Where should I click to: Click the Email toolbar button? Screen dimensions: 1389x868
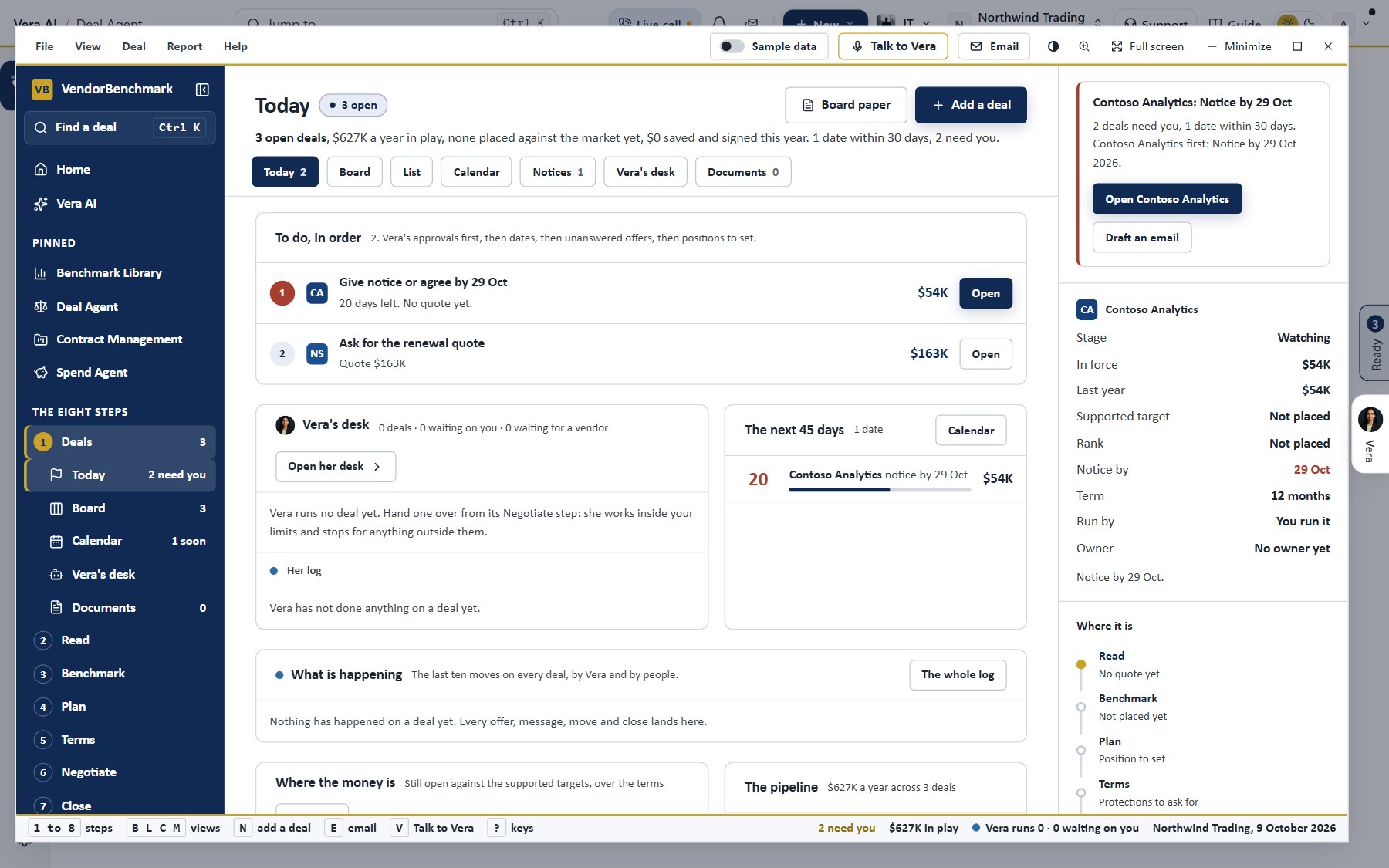pos(995,46)
